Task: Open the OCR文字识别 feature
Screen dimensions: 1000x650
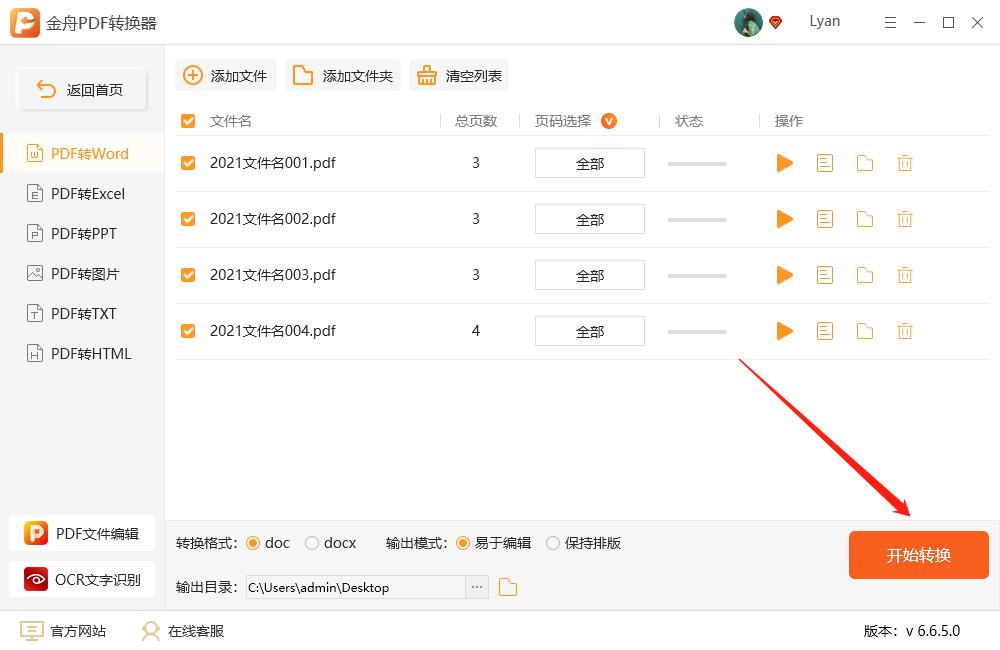Action: [81, 579]
